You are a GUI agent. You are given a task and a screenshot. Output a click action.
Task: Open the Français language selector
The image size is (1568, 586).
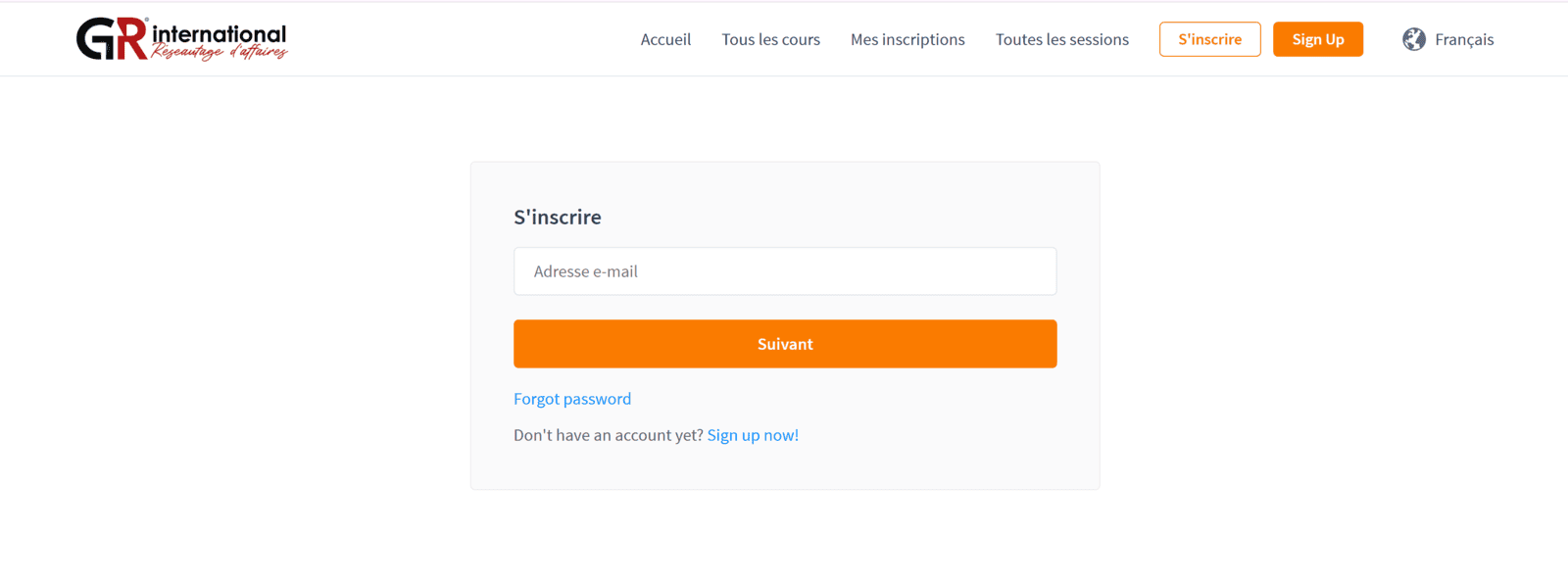point(1463,39)
